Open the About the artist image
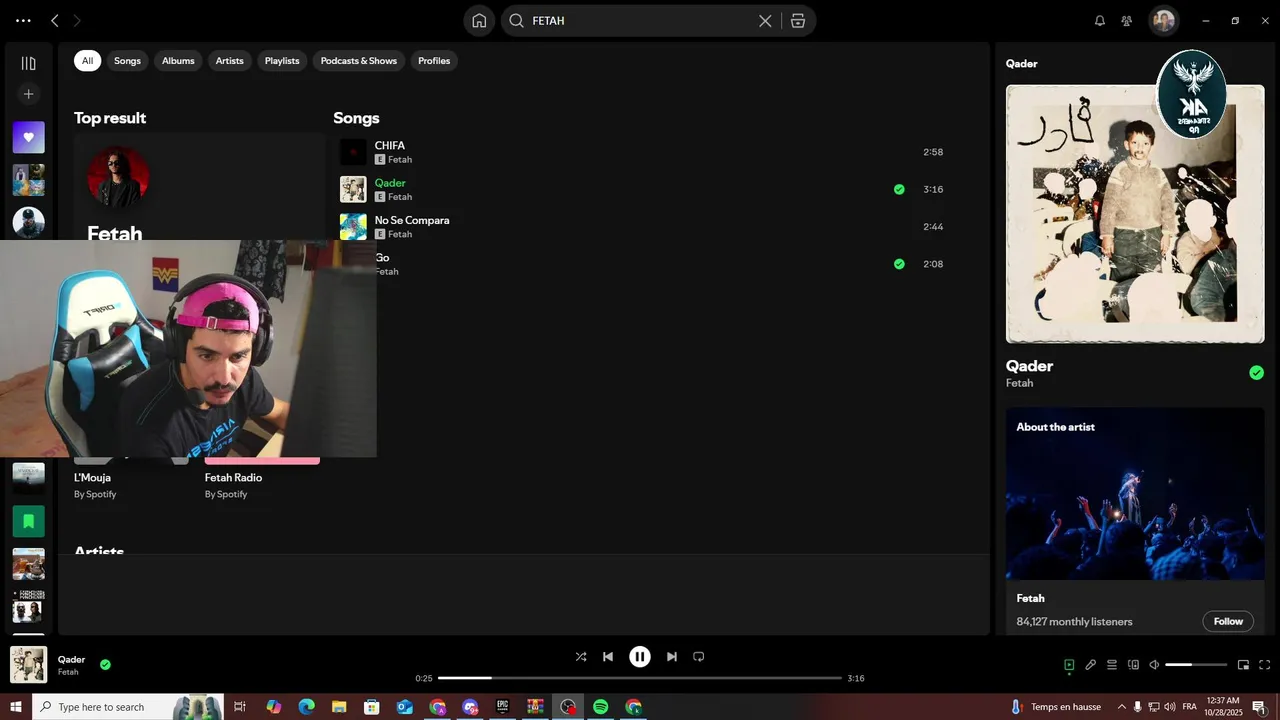Viewport: 1280px width, 720px height. pyautogui.click(x=1135, y=494)
